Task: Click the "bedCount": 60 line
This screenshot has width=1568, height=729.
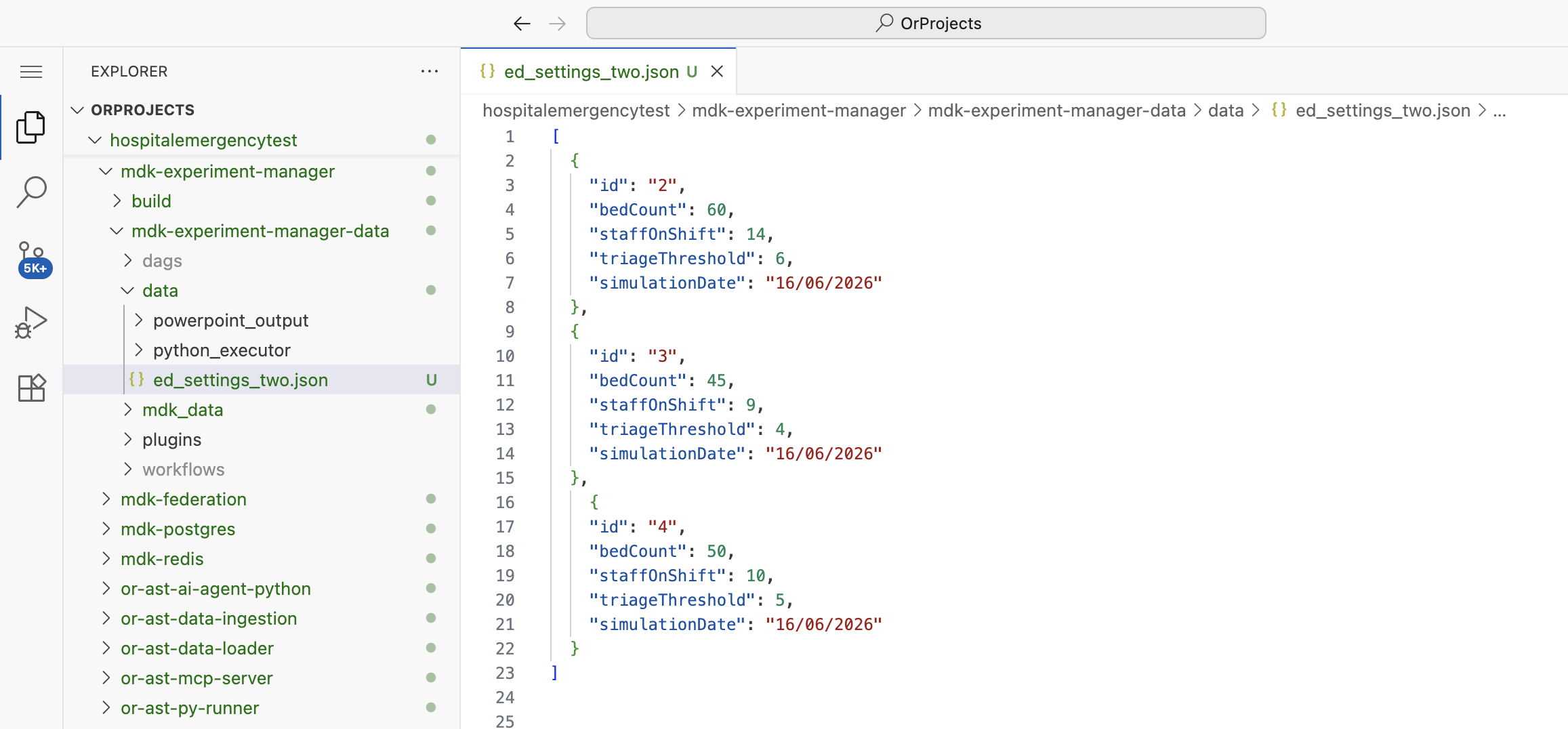Action: coord(661,209)
